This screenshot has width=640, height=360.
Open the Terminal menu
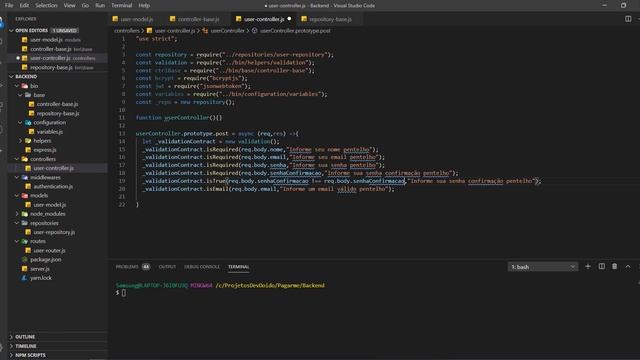click(x=122, y=5)
